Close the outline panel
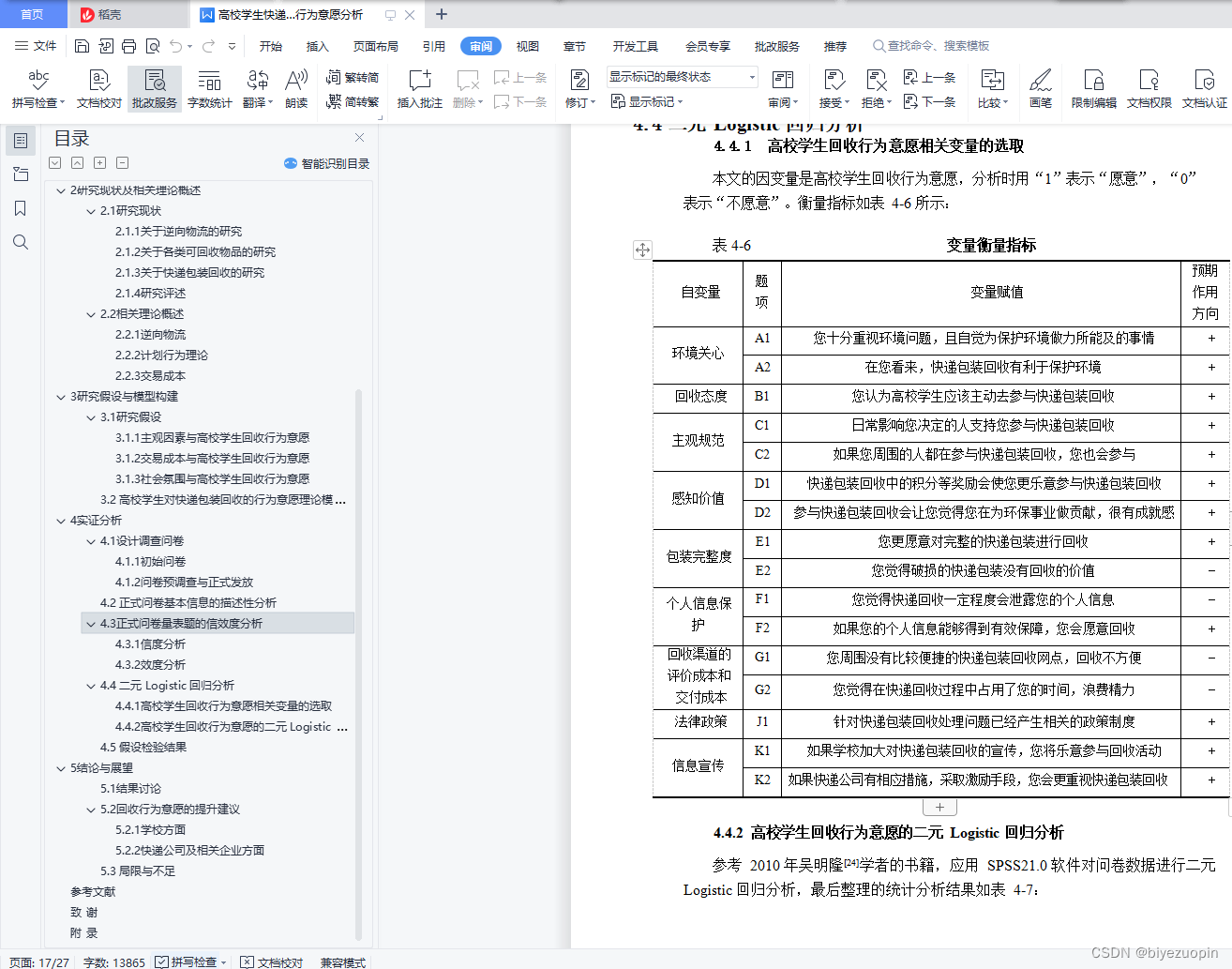1232x969 pixels. pyautogui.click(x=359, y=138)
